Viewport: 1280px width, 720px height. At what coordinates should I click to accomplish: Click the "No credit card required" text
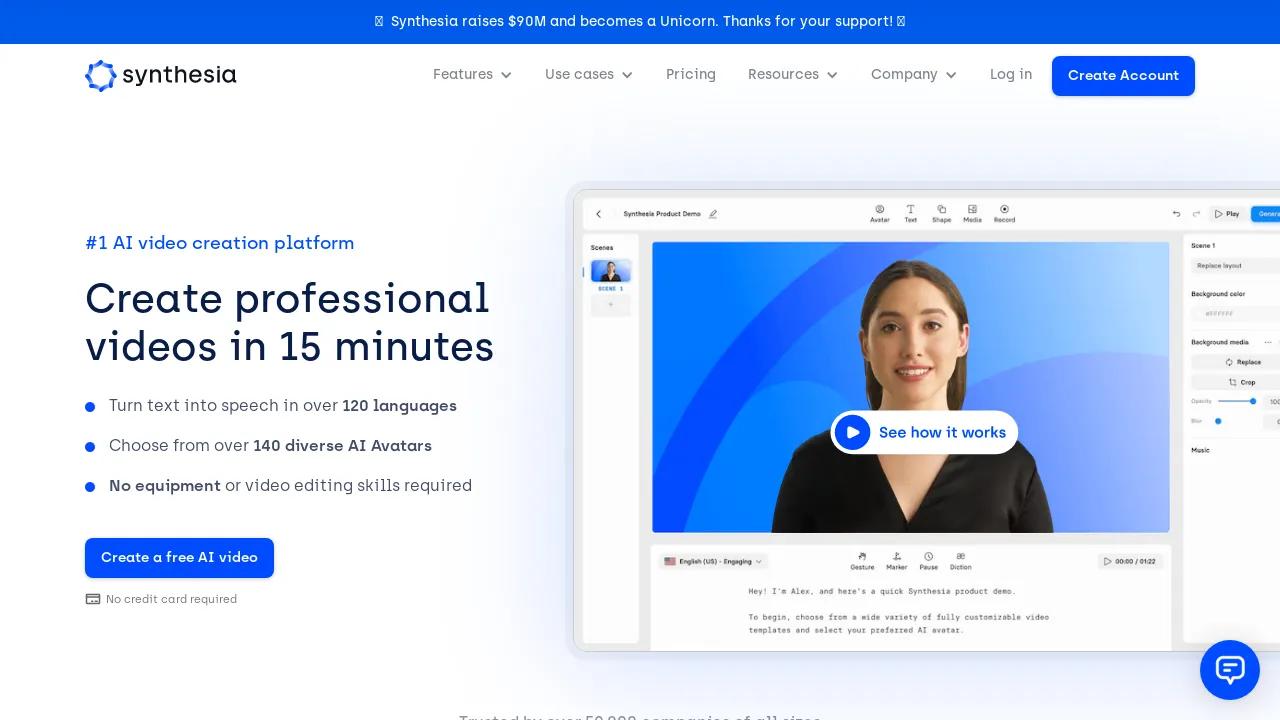[x=171, y=599]
